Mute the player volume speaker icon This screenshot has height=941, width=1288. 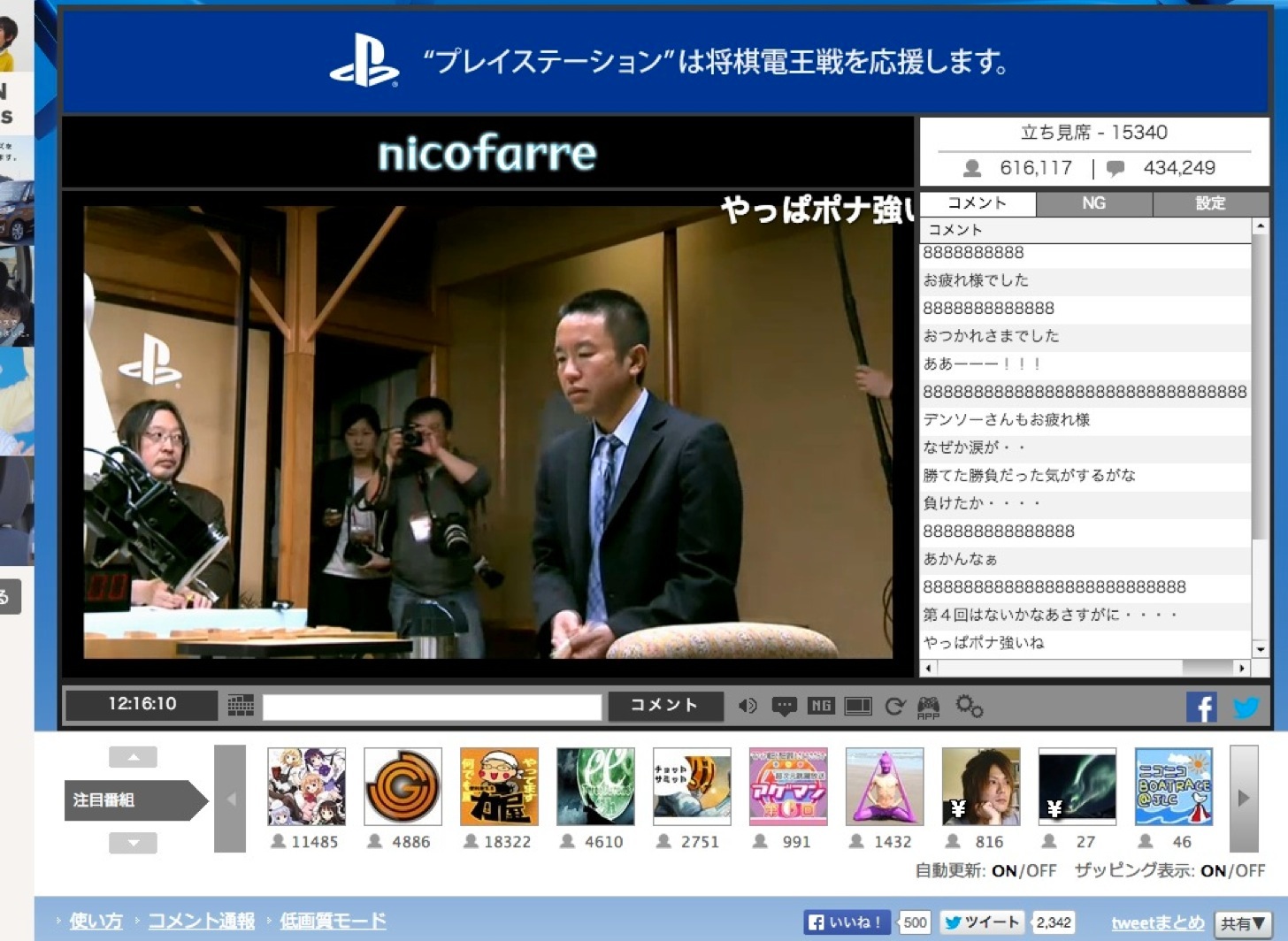pos(747,706)
